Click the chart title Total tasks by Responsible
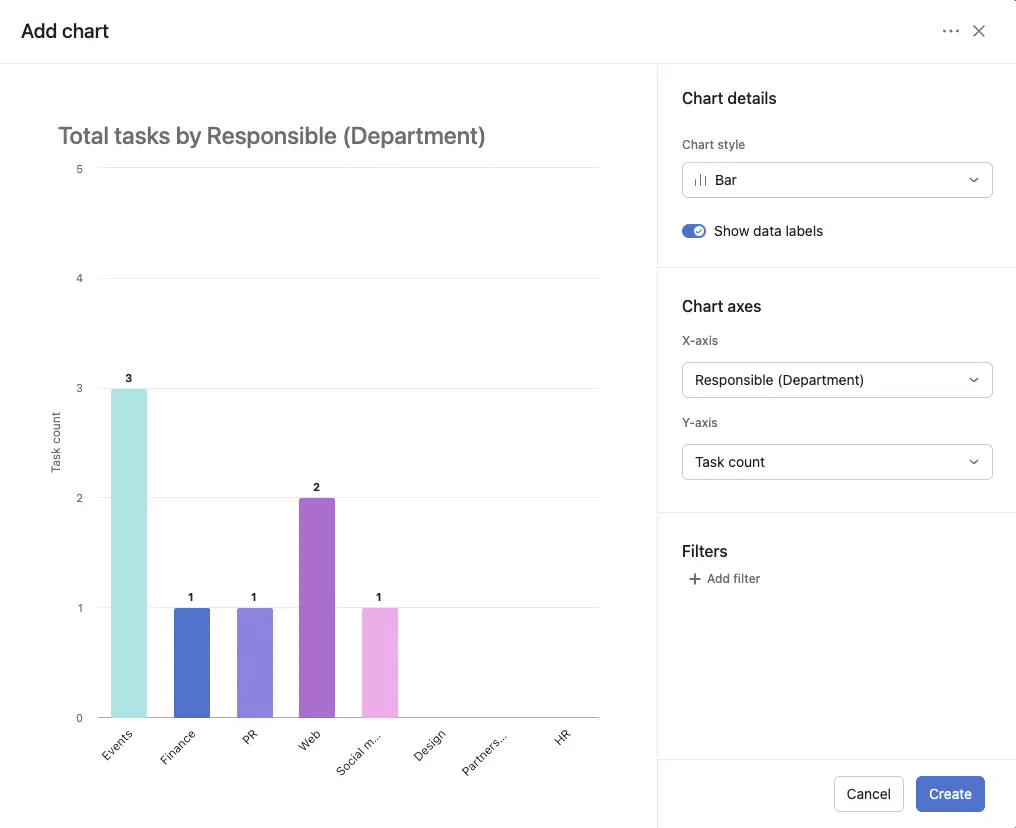 [x=271, y=136]
